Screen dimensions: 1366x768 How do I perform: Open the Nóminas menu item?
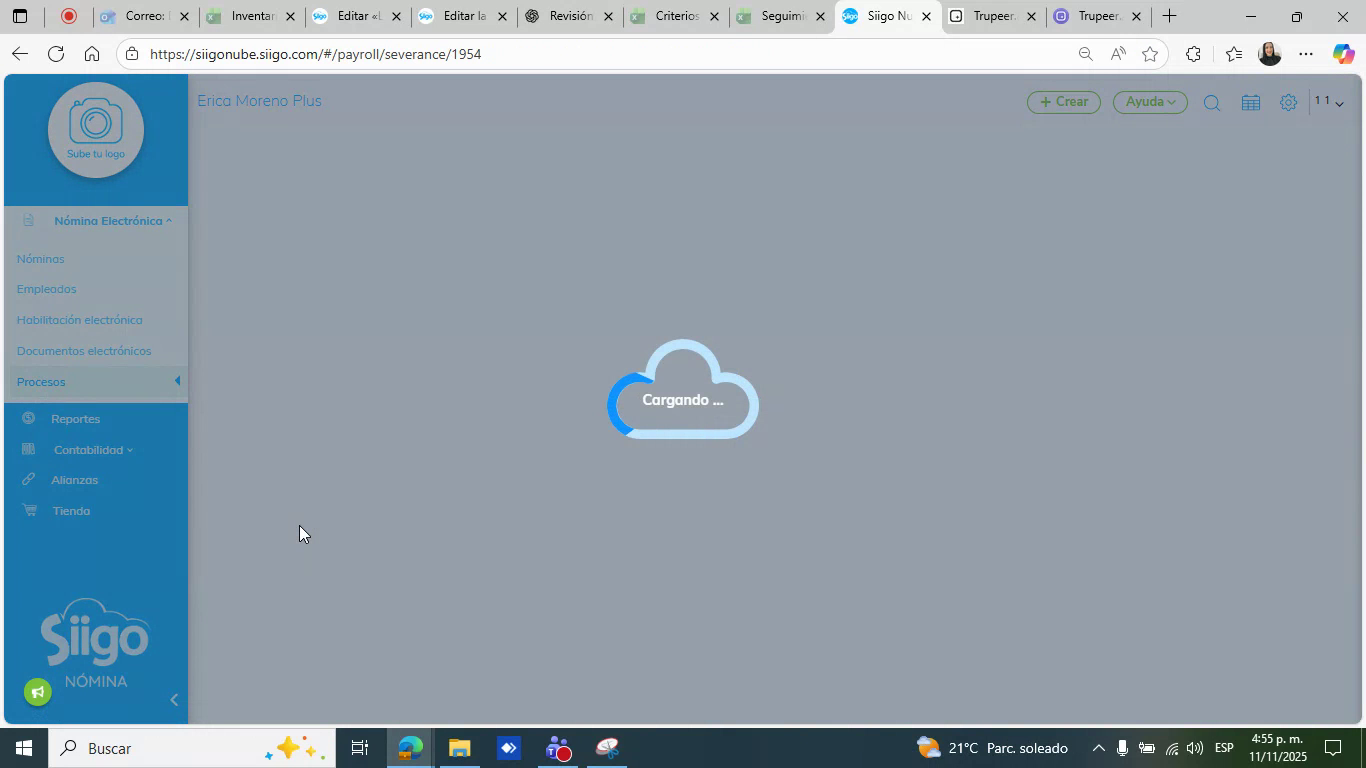[40, 259]
